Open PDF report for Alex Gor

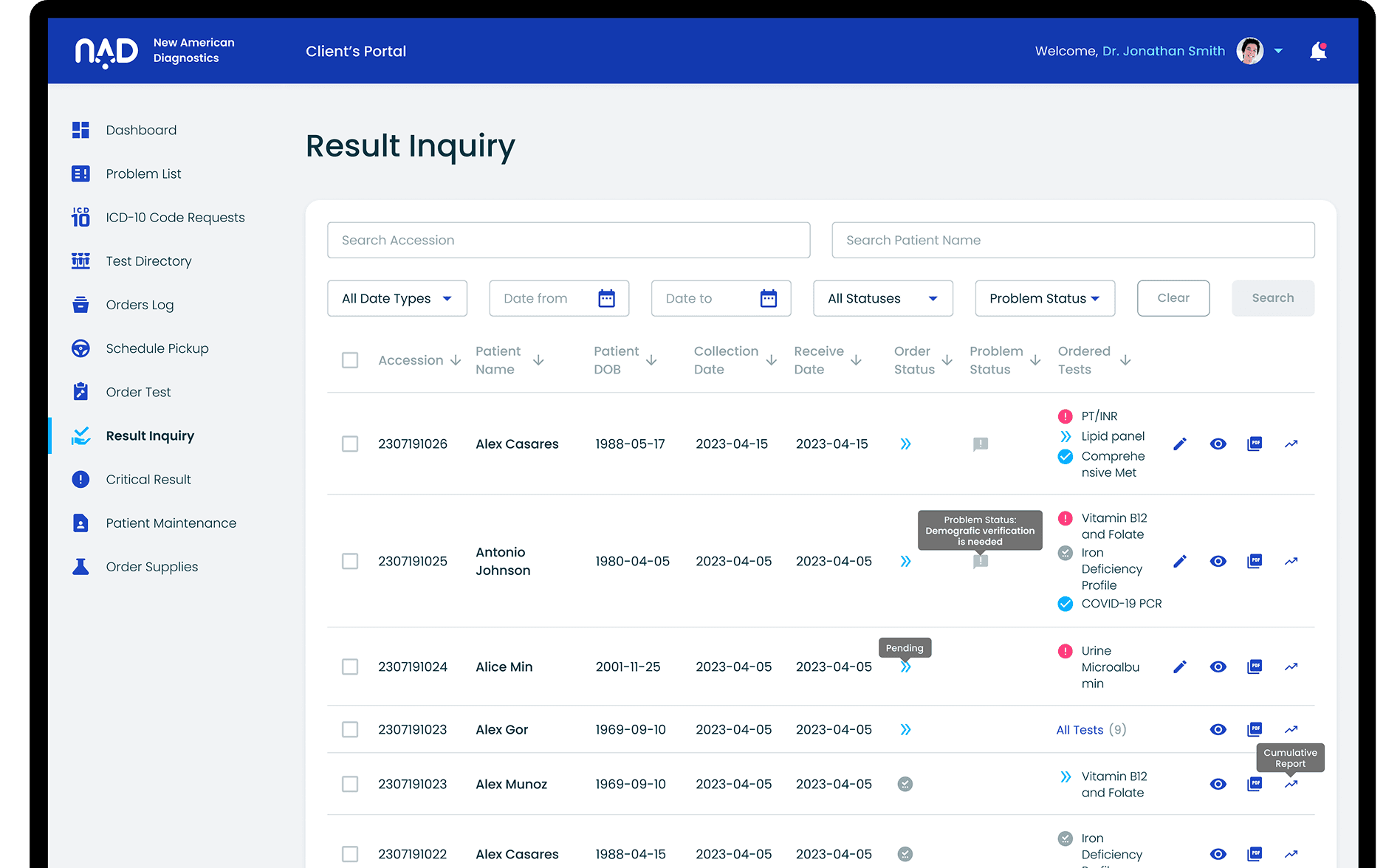1255,729
